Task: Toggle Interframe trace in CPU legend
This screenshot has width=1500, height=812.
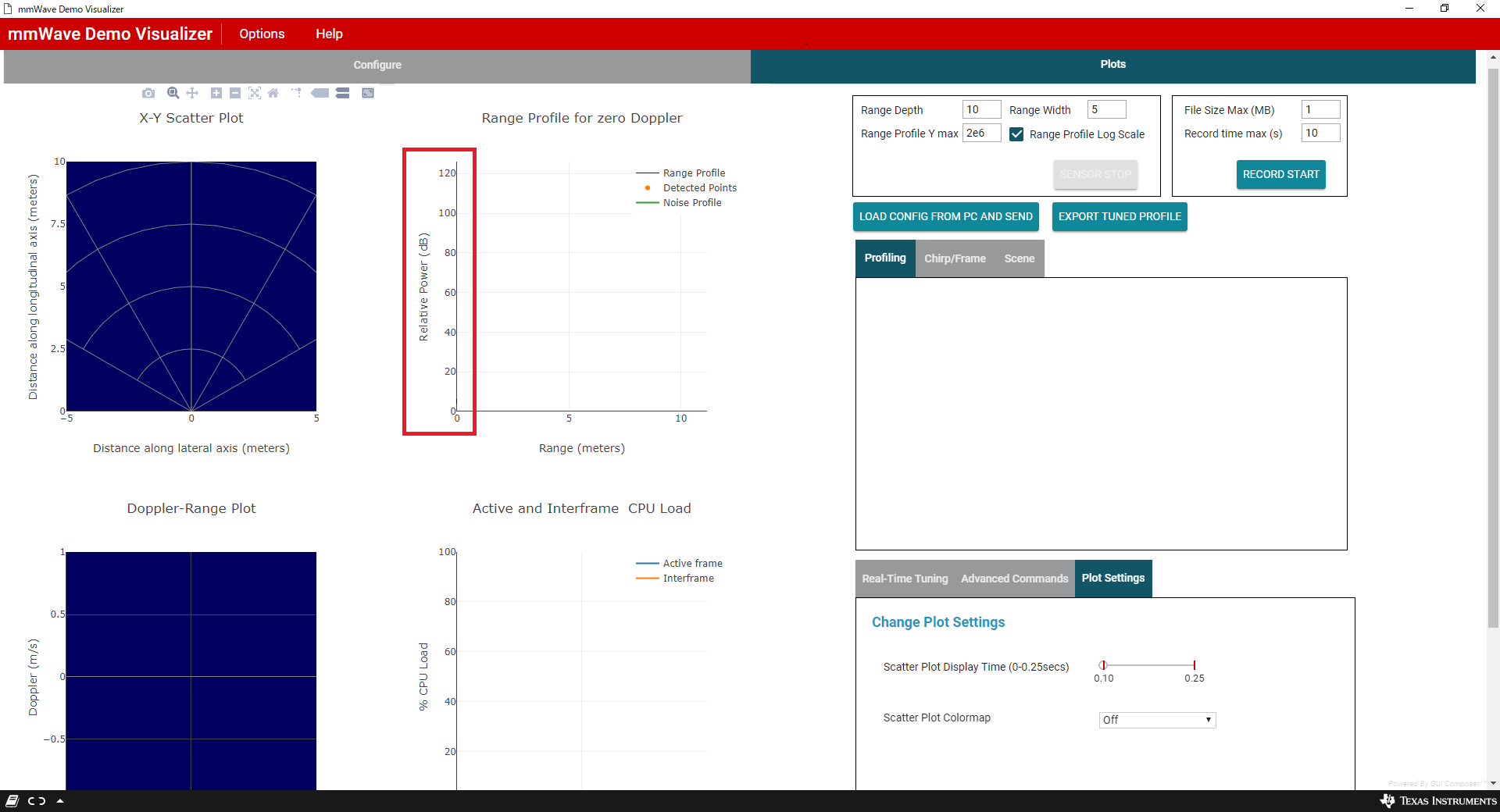Action: tap(675, 578)
